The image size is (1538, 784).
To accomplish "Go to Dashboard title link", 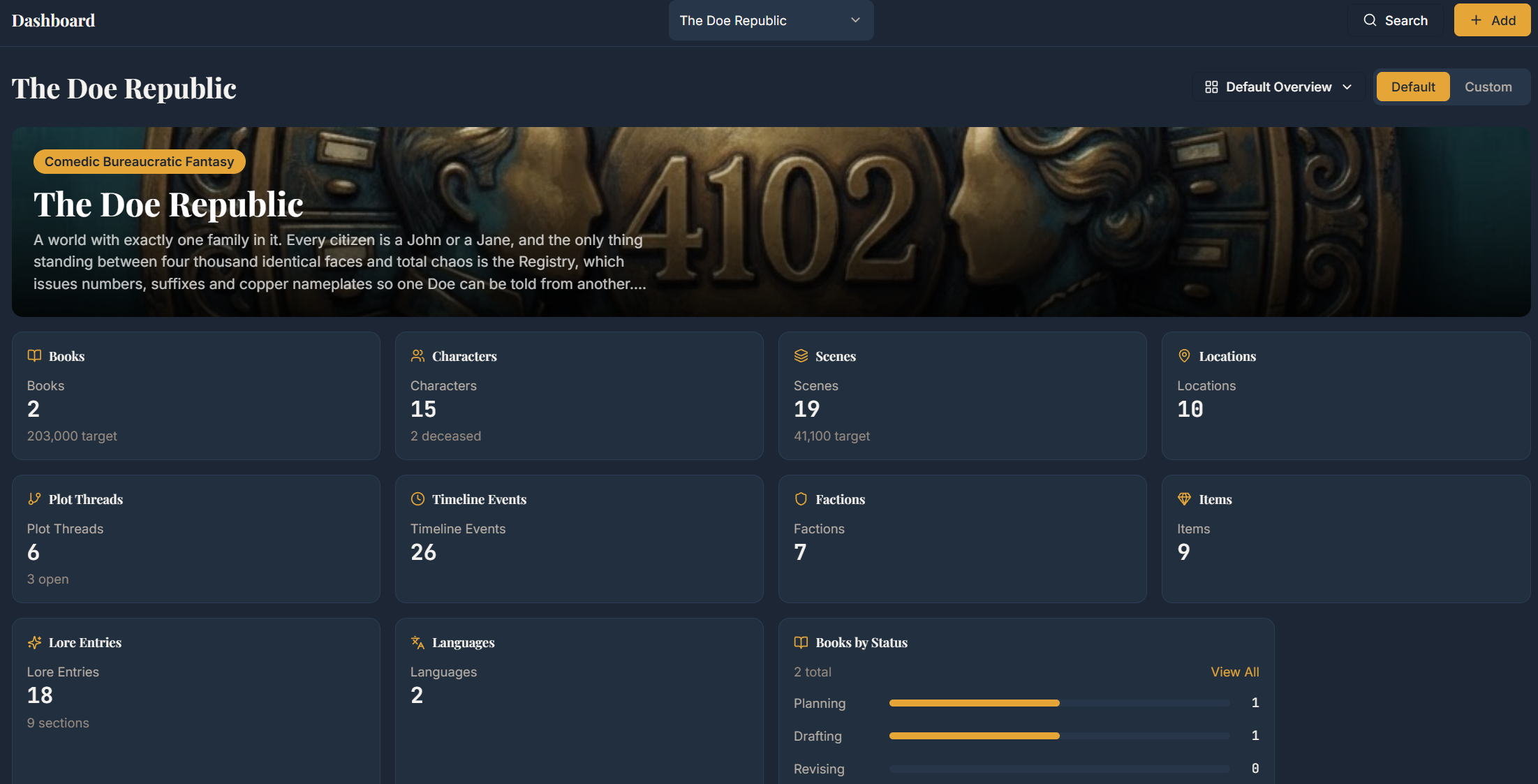I will coord(53,21).
